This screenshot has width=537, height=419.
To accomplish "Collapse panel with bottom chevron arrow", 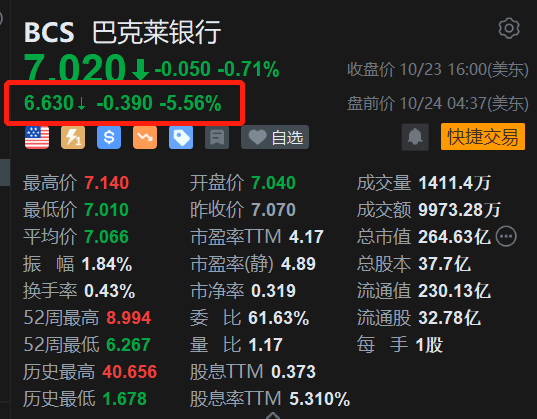I will pos(273,415).
